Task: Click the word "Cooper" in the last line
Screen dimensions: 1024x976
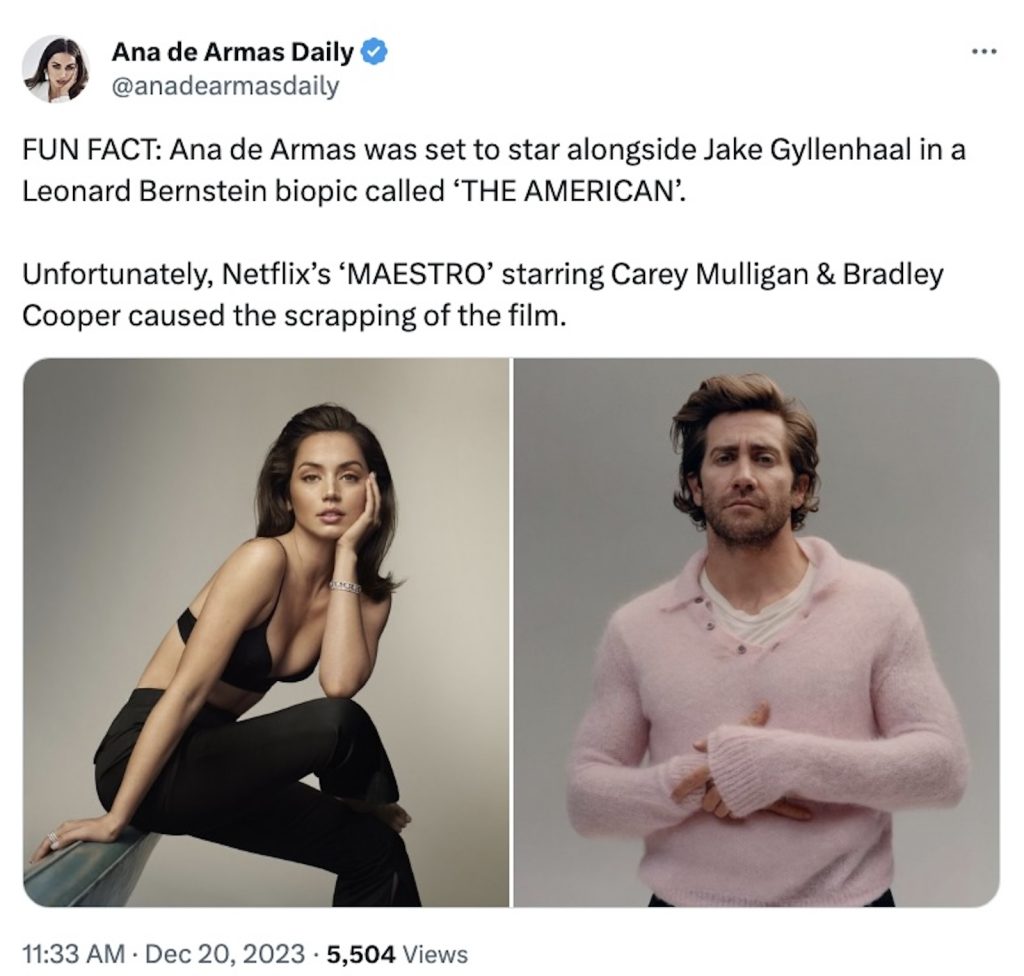Action: pos(72,316)
